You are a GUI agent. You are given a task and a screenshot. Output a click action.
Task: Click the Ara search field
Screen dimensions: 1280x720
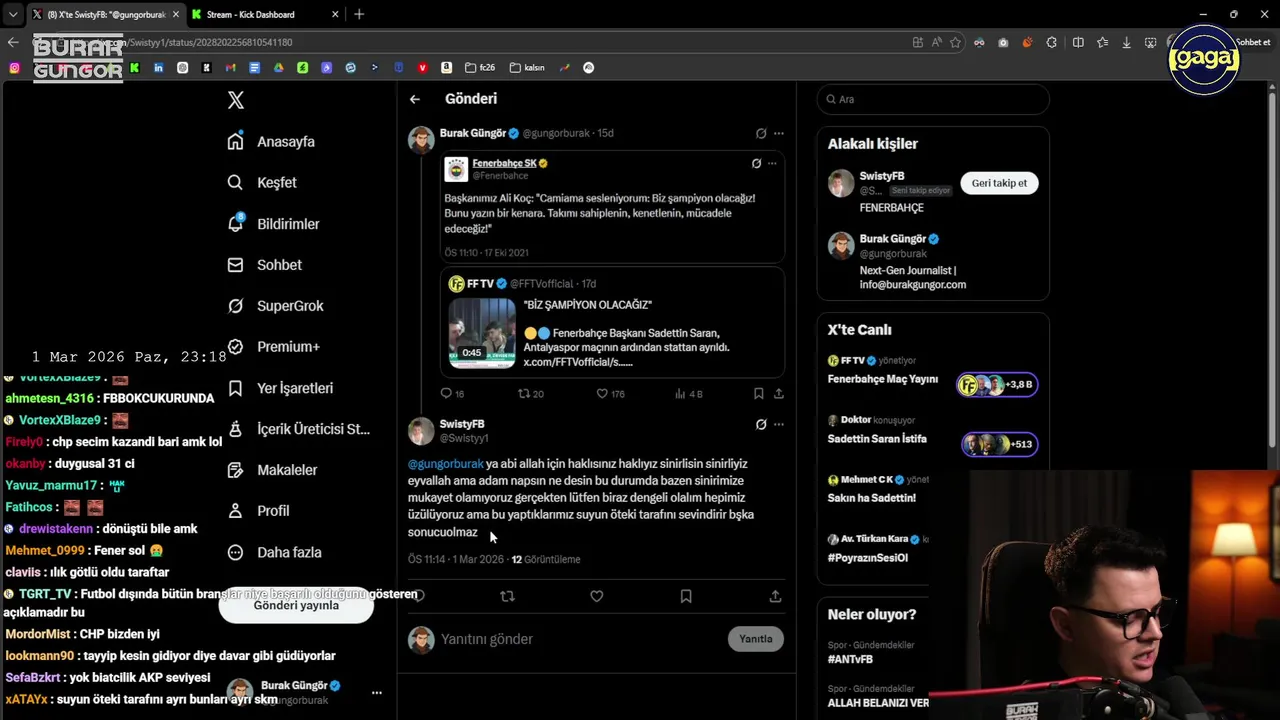(932, 99)
